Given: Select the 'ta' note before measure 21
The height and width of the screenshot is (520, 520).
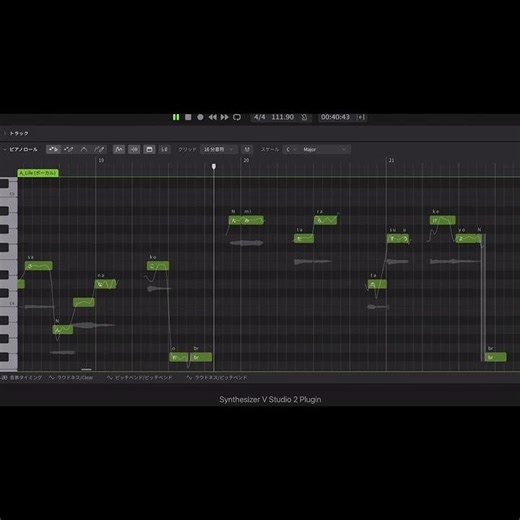Looking at the screenshot, I should pyautogui.click(x=377, y=284).
